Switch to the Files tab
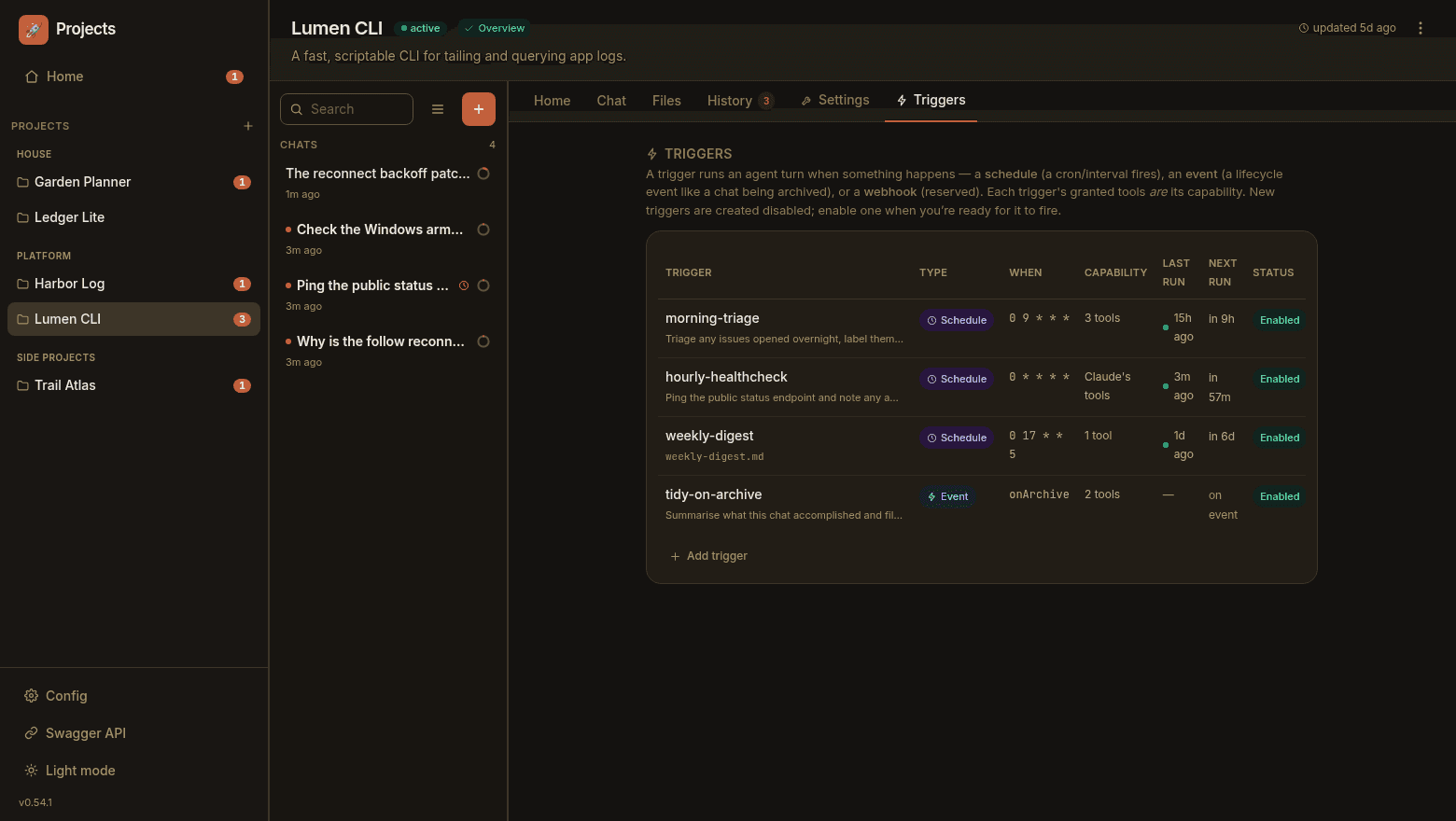 tap(666, 101)
